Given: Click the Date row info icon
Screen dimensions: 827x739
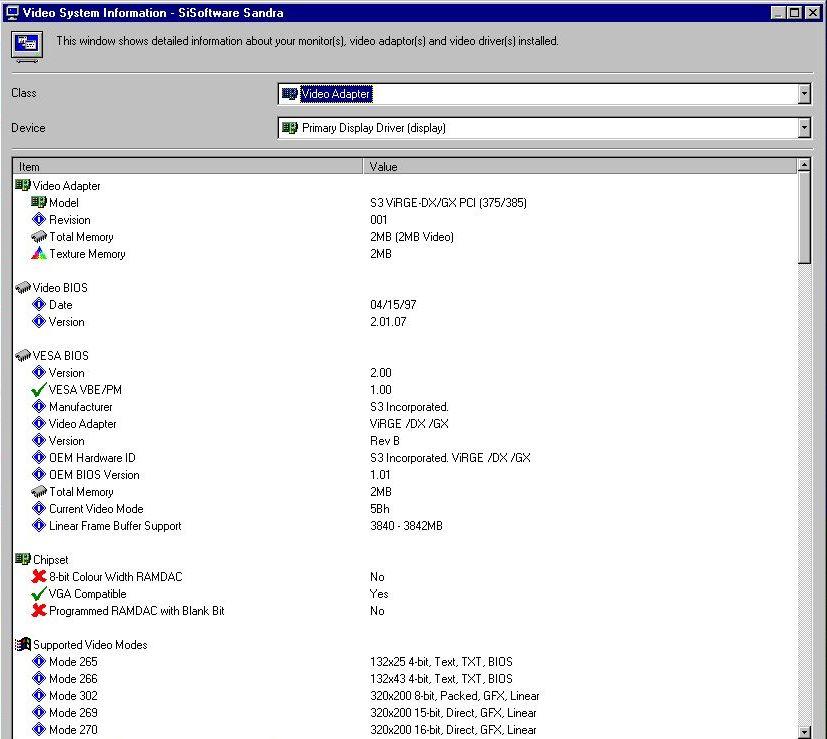Looking at the screenshot, I should [x=39, y=304].
